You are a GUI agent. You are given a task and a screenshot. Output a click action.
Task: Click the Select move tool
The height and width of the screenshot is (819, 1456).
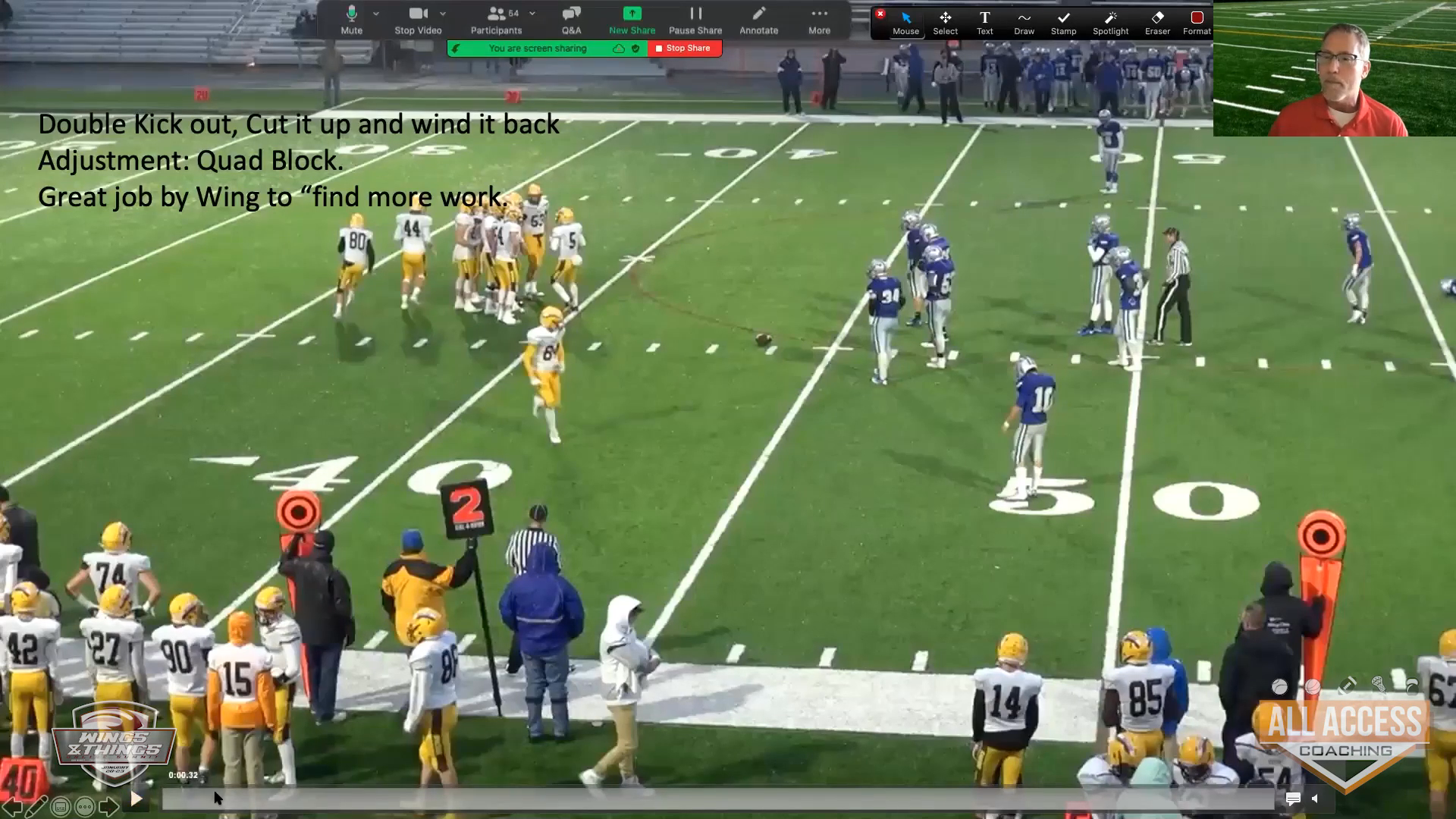click(x=945, y=21)
